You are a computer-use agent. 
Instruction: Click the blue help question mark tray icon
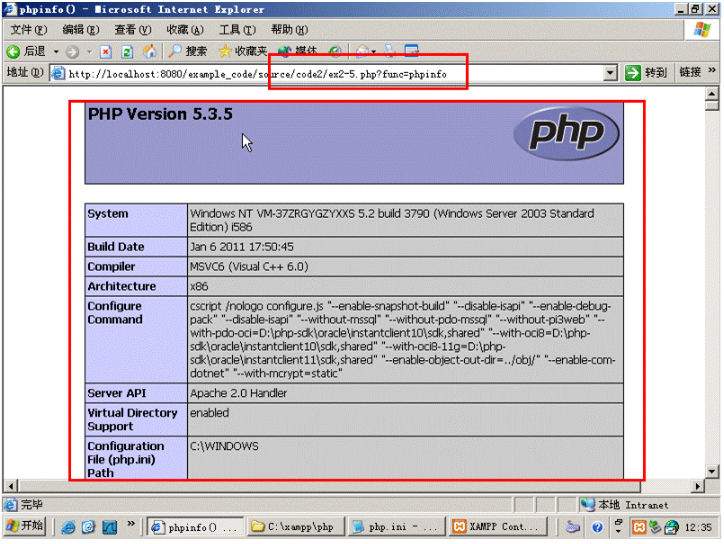pos(597,527)
